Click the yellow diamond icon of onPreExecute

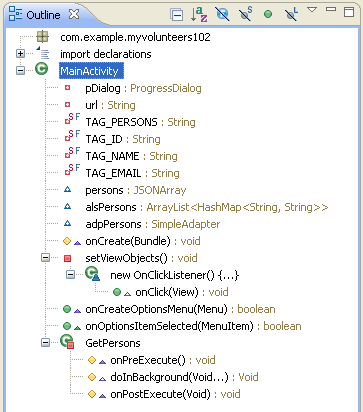pos(92,360)
